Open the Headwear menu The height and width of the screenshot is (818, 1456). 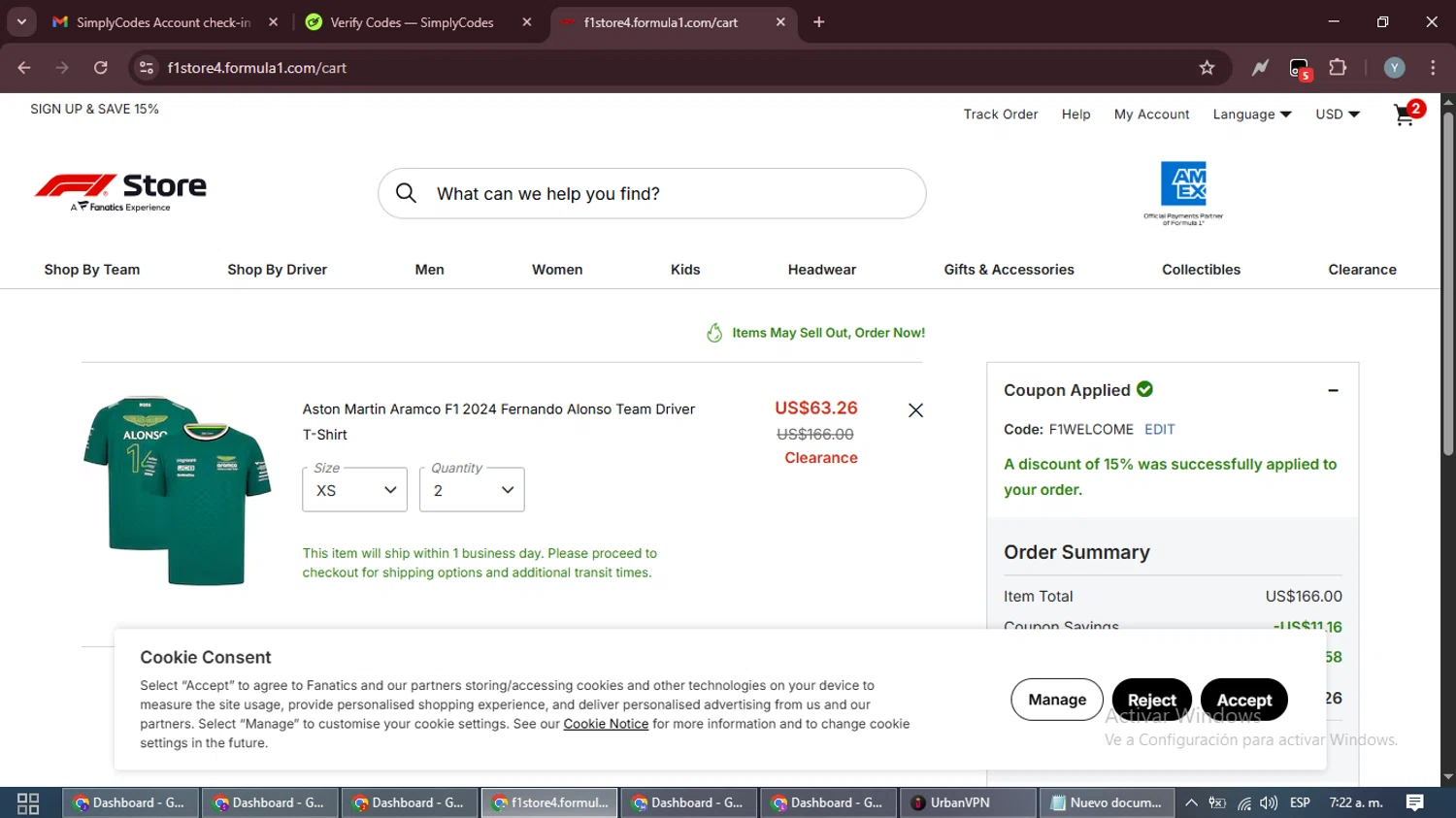pos(822,270)
